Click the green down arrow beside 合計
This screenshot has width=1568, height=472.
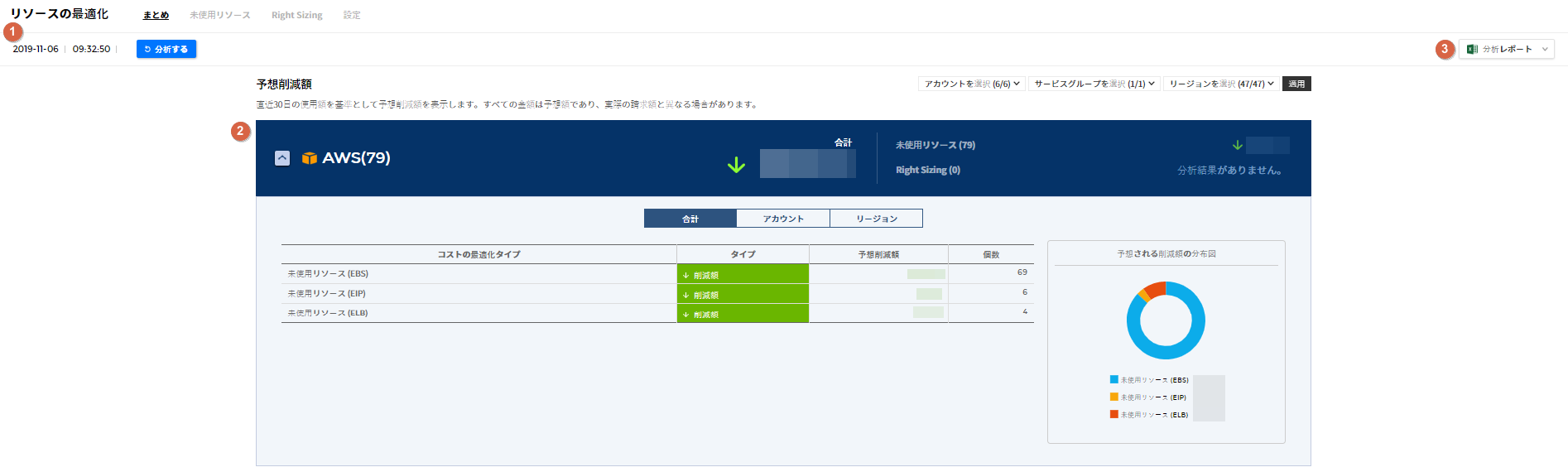point(736,166)
